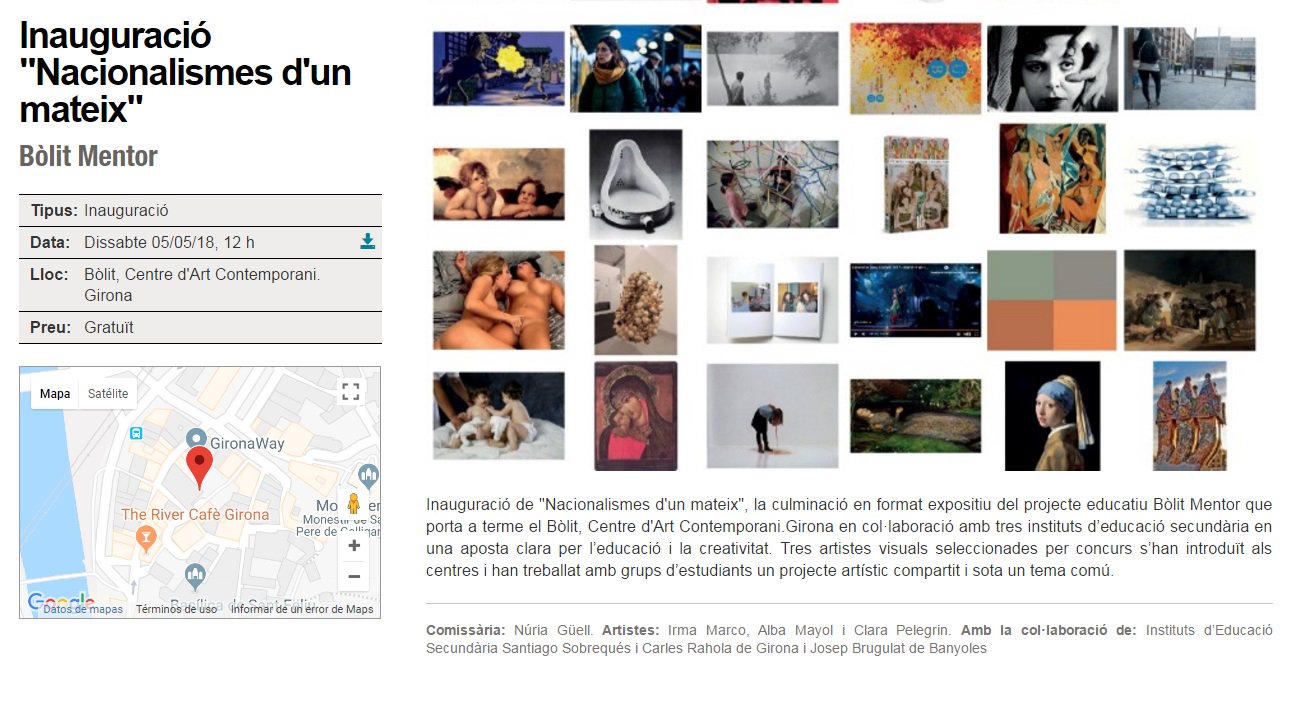Click the urinal Fountain artwork thumbnail
Viewport: 1304px width, 710px height.
635,184
